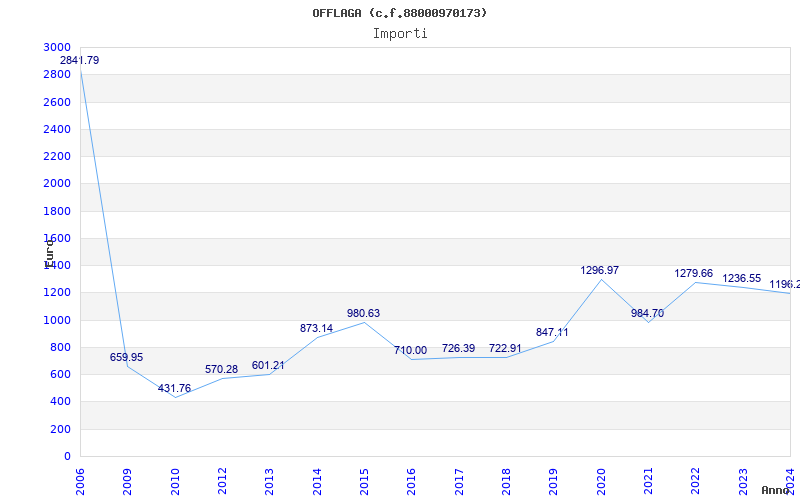The width and height of the screenshot is (800, 500).
Task: Click the 2020 x-axis year
Action: pos(601,481)
